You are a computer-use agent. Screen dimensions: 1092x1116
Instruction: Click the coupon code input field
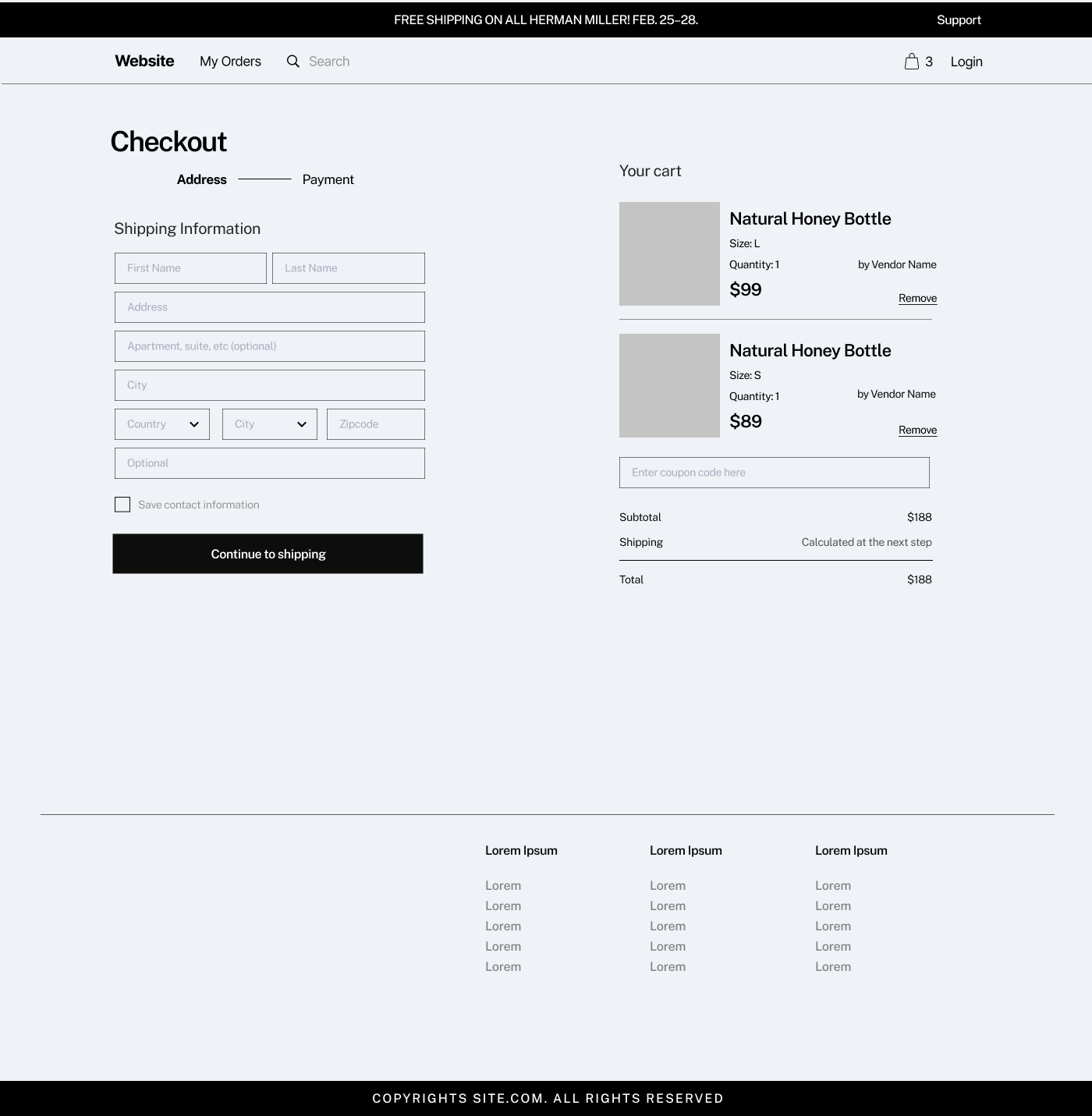775,473
